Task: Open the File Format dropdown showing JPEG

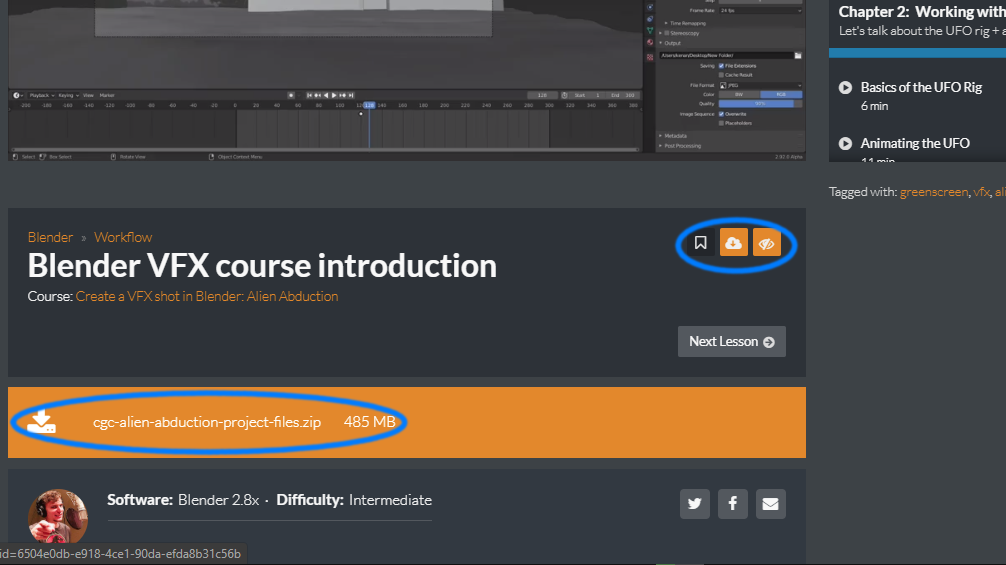Action: click(761, 85)
